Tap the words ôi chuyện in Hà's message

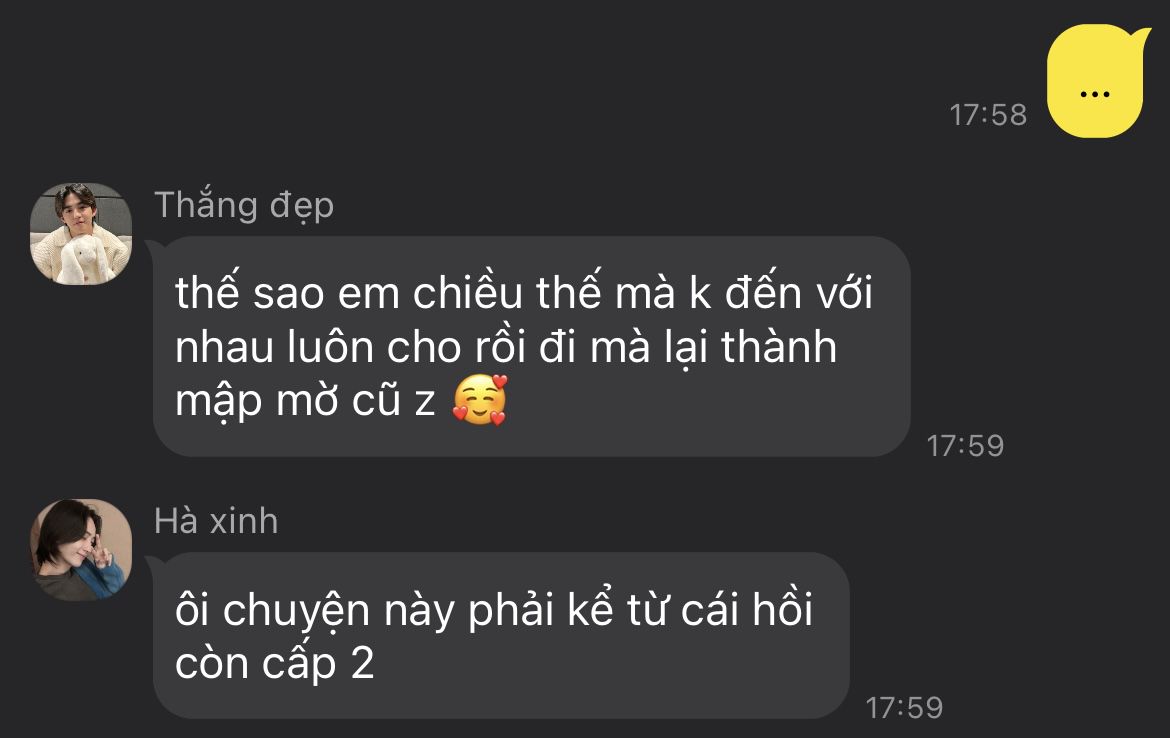click(272, 611)
